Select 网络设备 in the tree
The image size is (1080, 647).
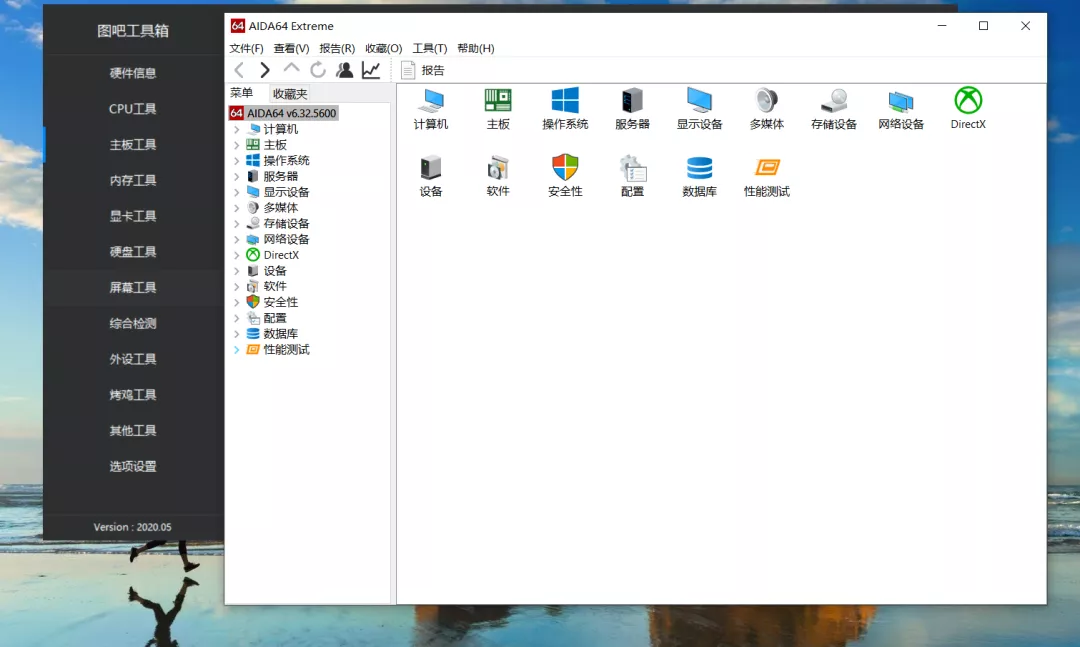coord(286,240)
